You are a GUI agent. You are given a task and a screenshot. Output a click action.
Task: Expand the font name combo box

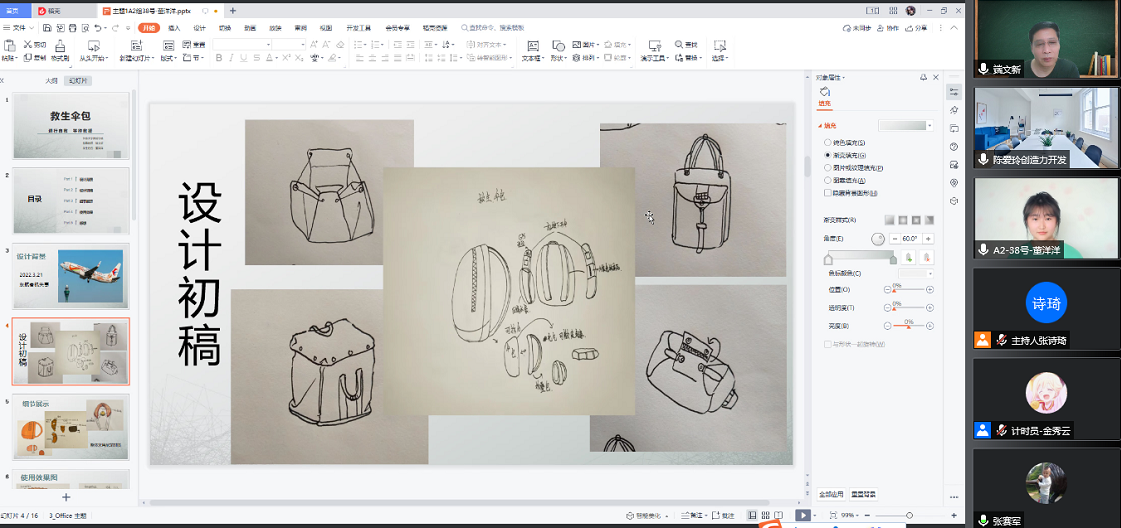268,45
